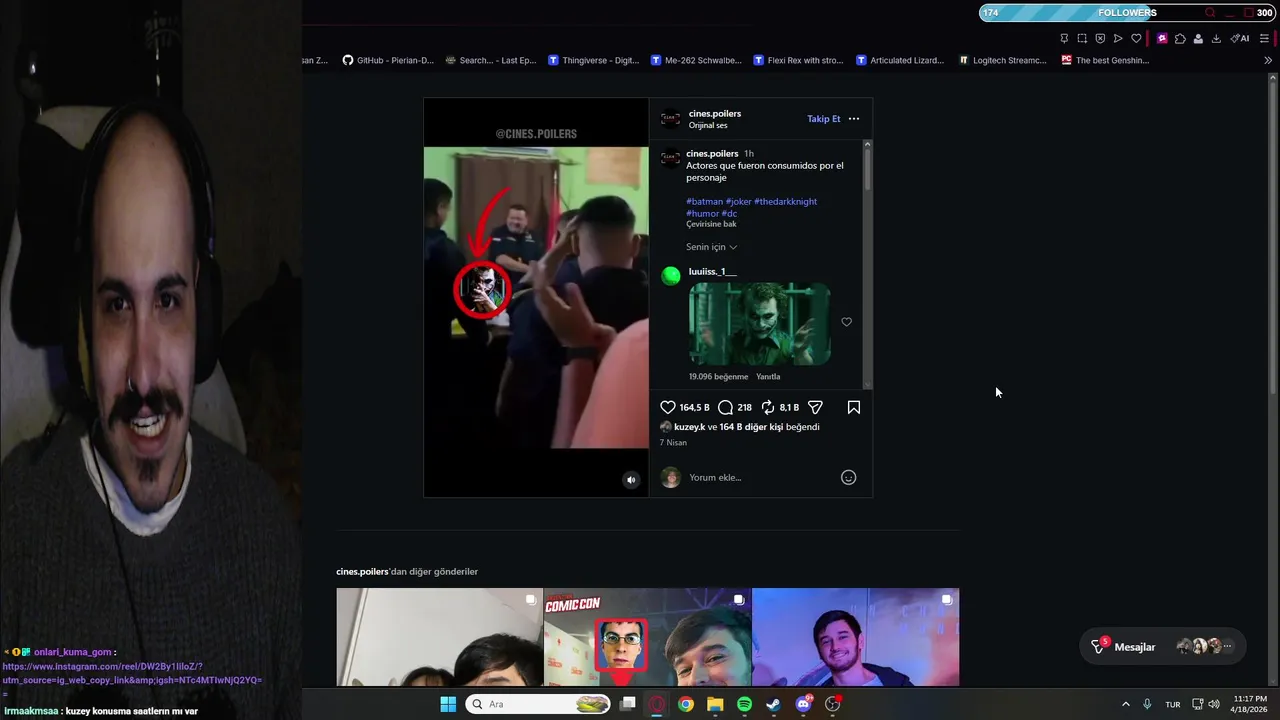Unmute the reel with the speaker icon
This screenshot has height=720, width=1280.
tap(631, 480)
